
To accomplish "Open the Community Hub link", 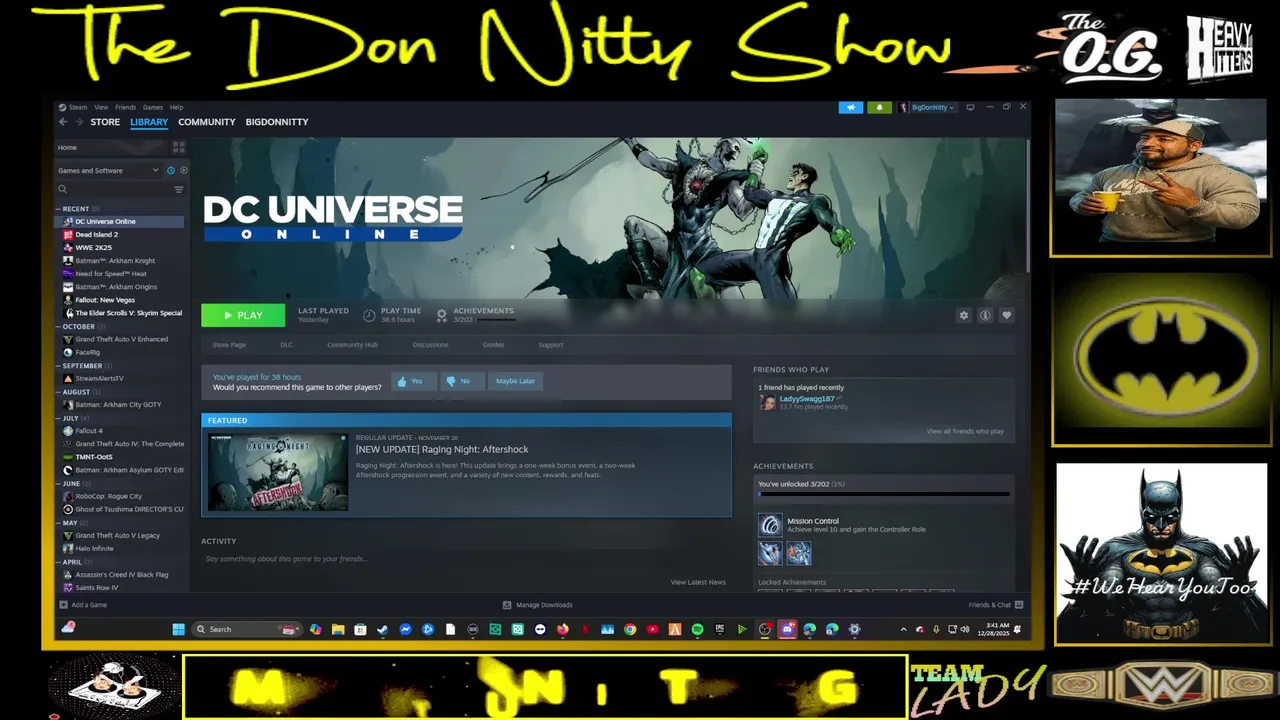I will click(352, 345).
